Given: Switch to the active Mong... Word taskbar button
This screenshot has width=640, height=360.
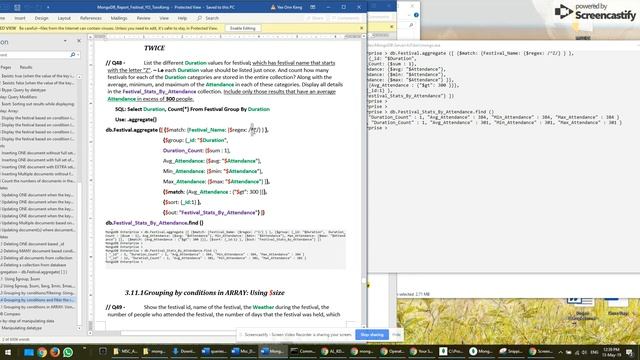Looking at the screenshot, I should tap(272, 351).
